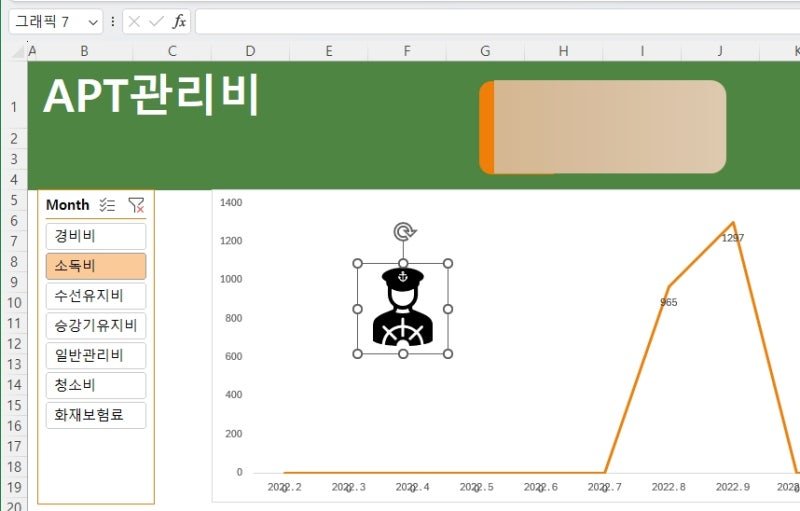
Task: Filter by 일반관리비 in slicer
Action: click(96, 355)
